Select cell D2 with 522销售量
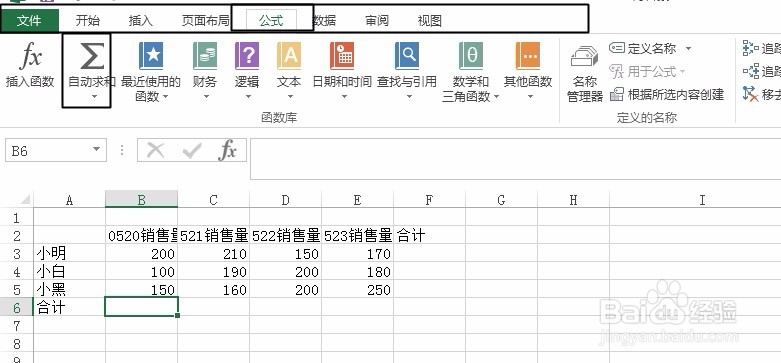781x363 pixels. pos(285,235)
